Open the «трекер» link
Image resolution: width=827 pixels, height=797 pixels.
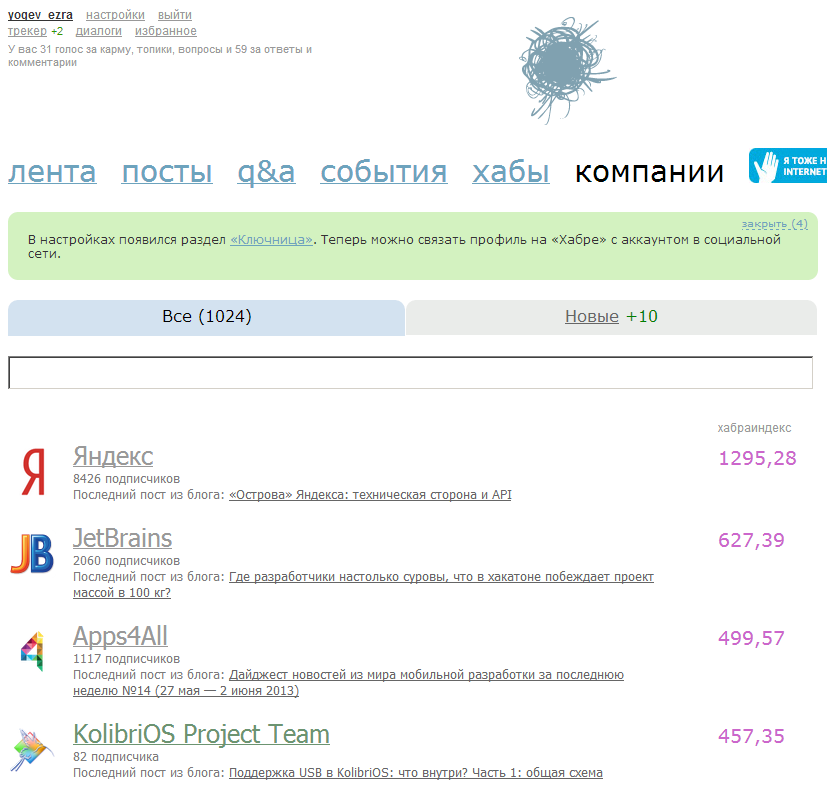tap(27, 31)
